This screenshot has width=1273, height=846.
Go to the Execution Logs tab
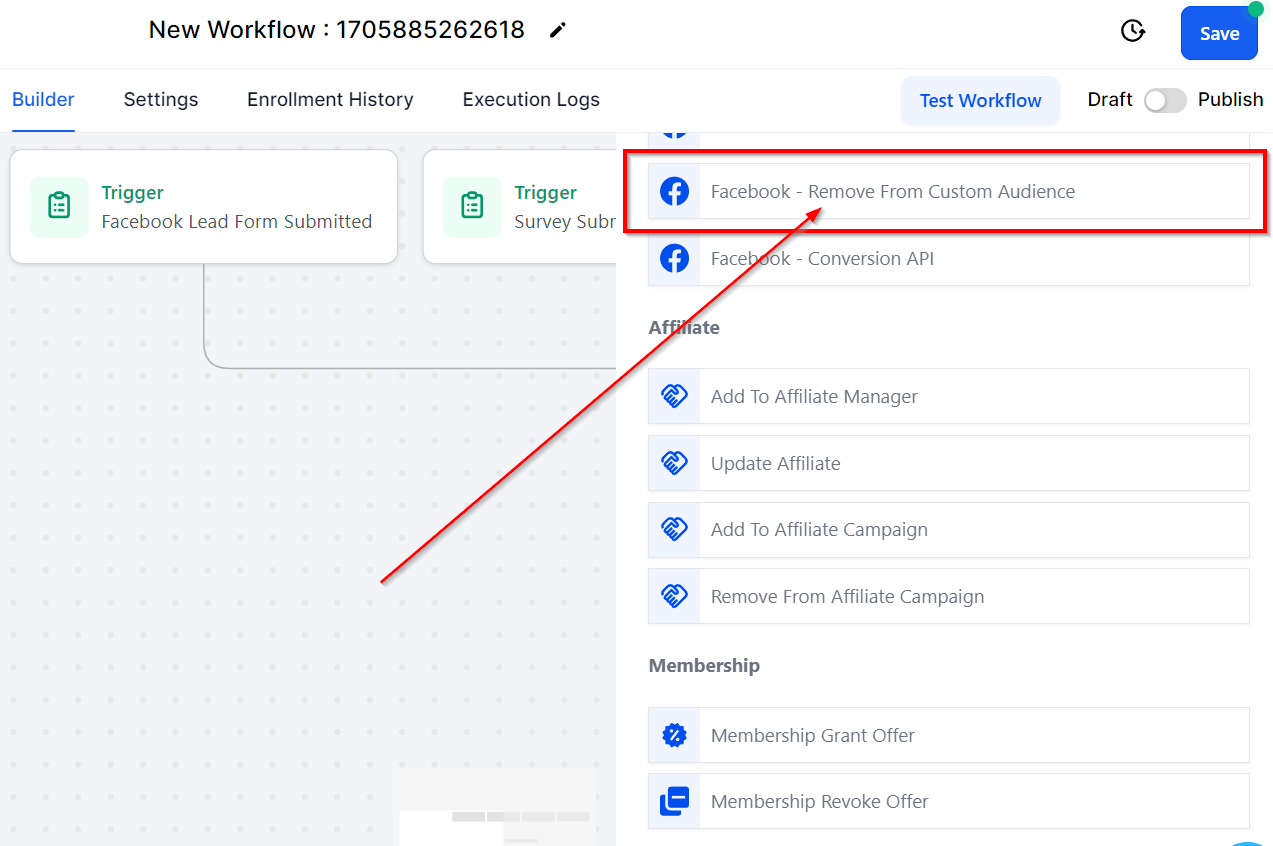click(531, 99)
